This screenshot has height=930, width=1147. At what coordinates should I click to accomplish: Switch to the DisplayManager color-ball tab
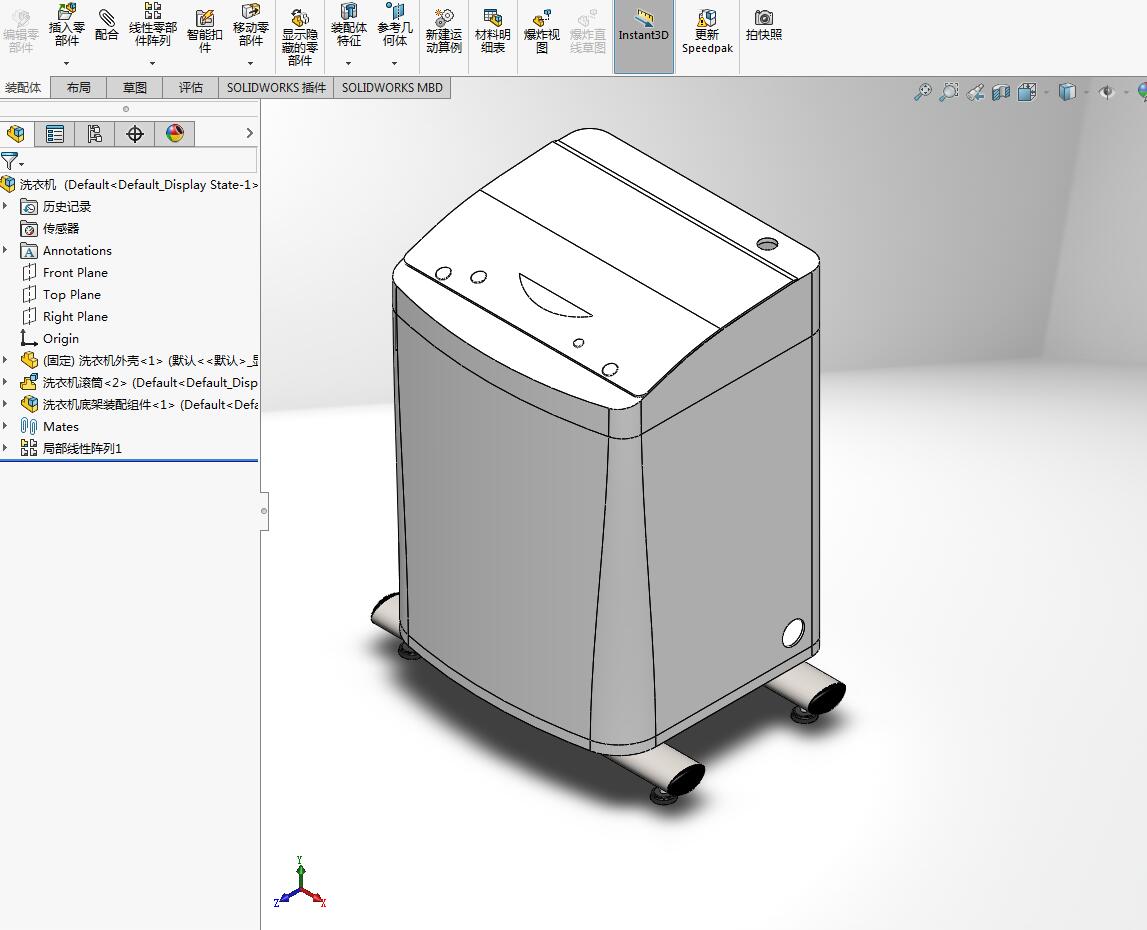coord(175,134)
